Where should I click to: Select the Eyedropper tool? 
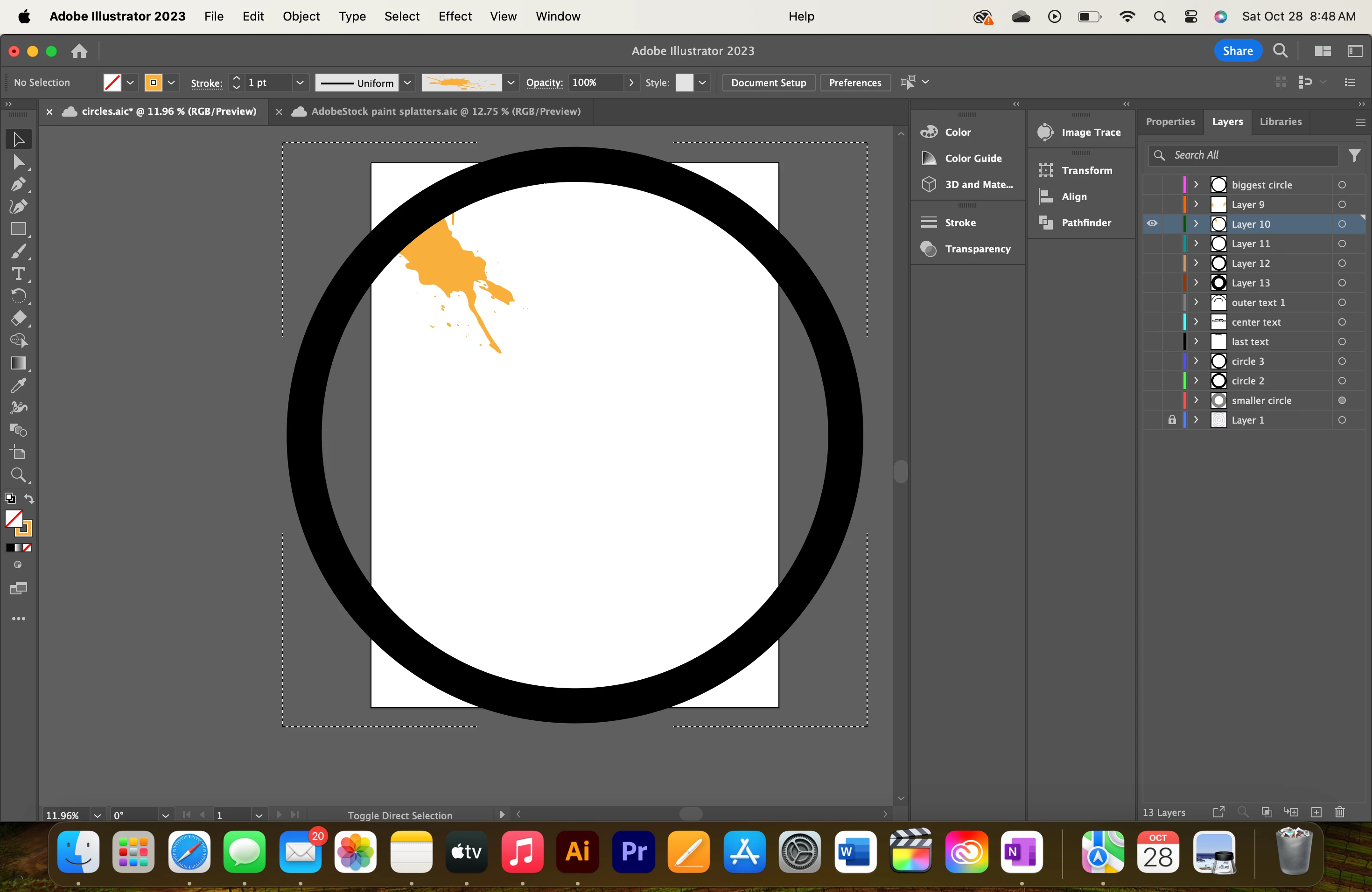18,385
